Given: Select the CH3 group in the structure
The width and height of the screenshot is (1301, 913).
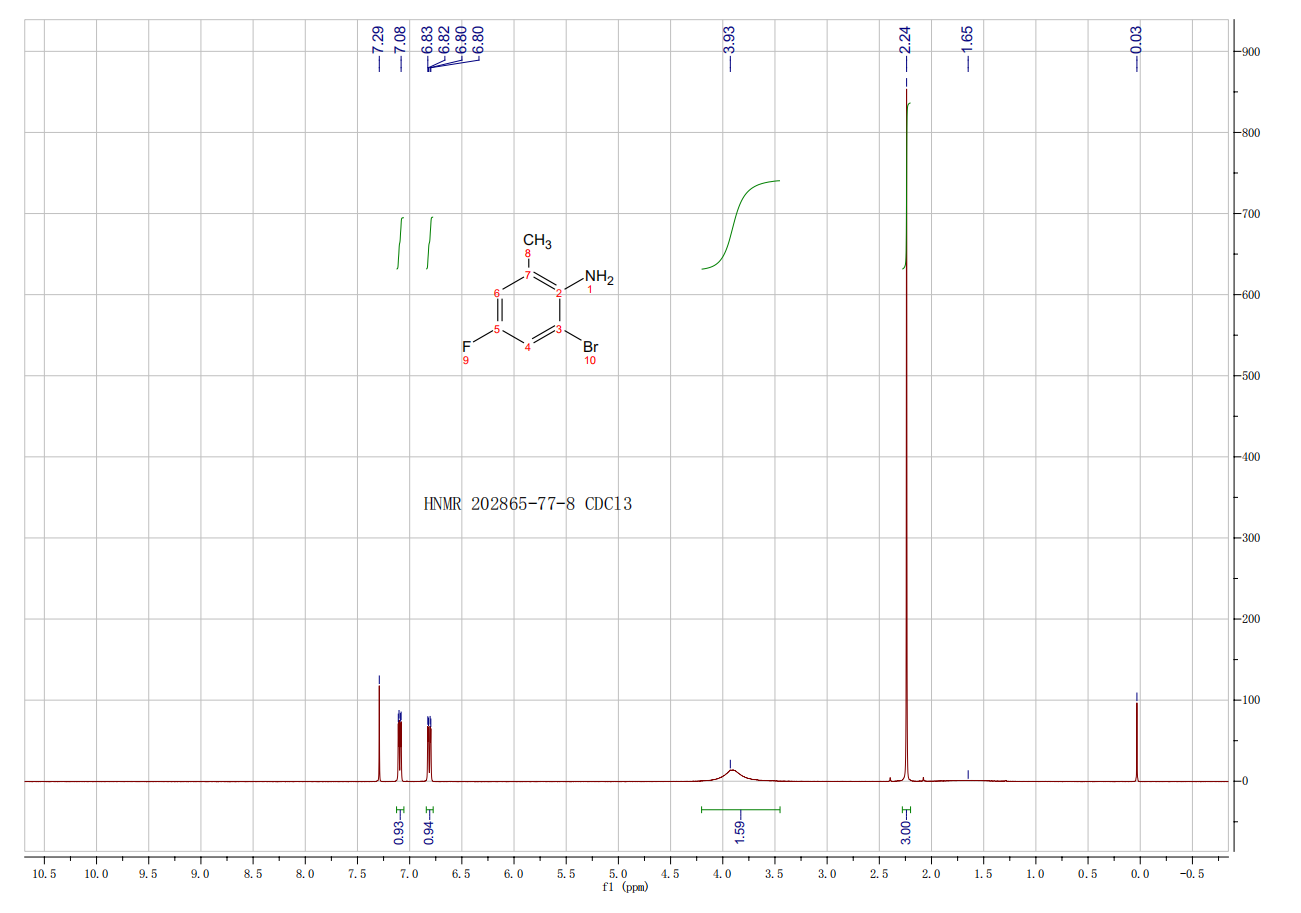Looking at the screenshot, I should tap(536, 241).
